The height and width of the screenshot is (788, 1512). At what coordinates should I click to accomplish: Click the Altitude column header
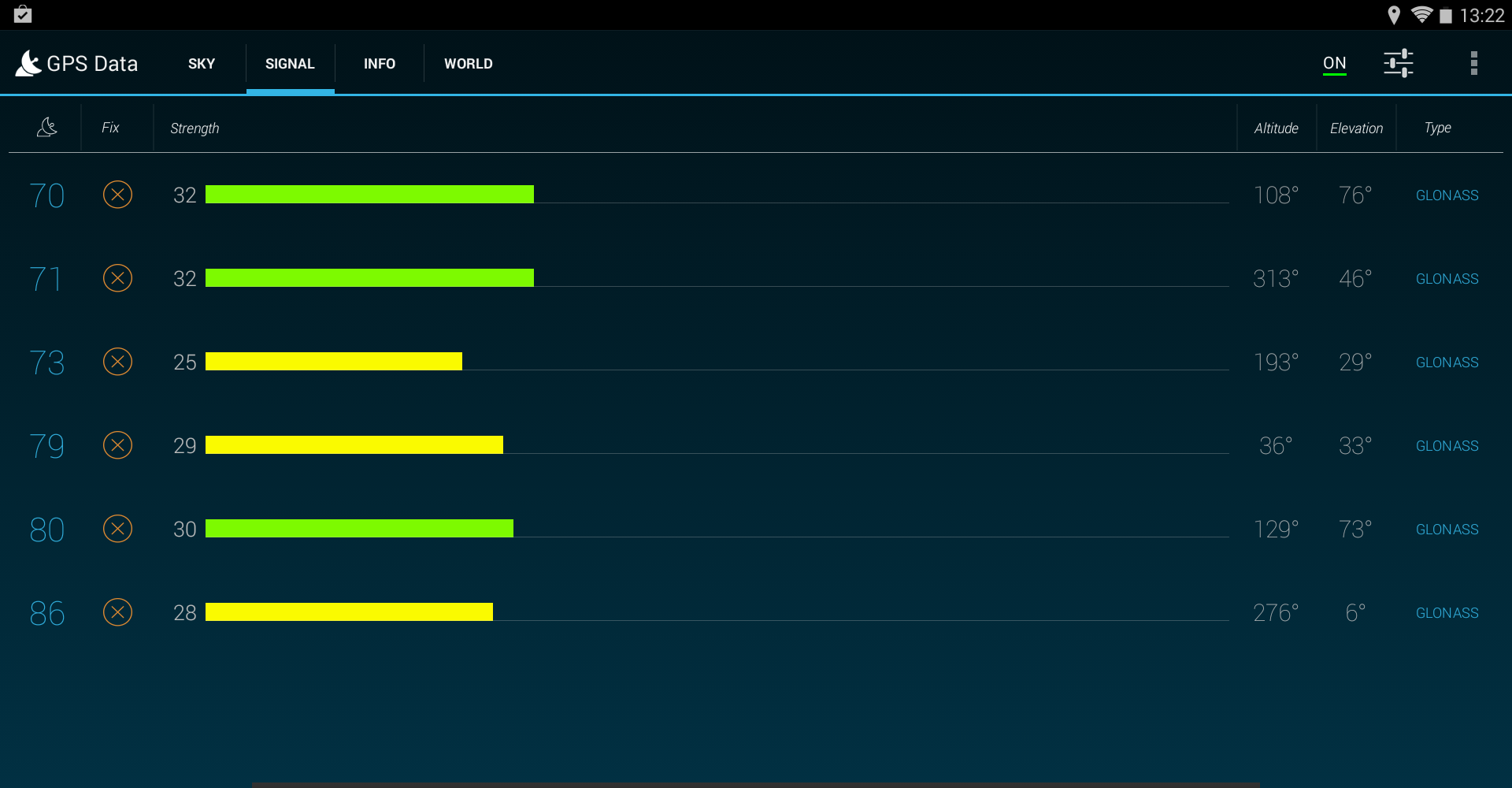1277,128
